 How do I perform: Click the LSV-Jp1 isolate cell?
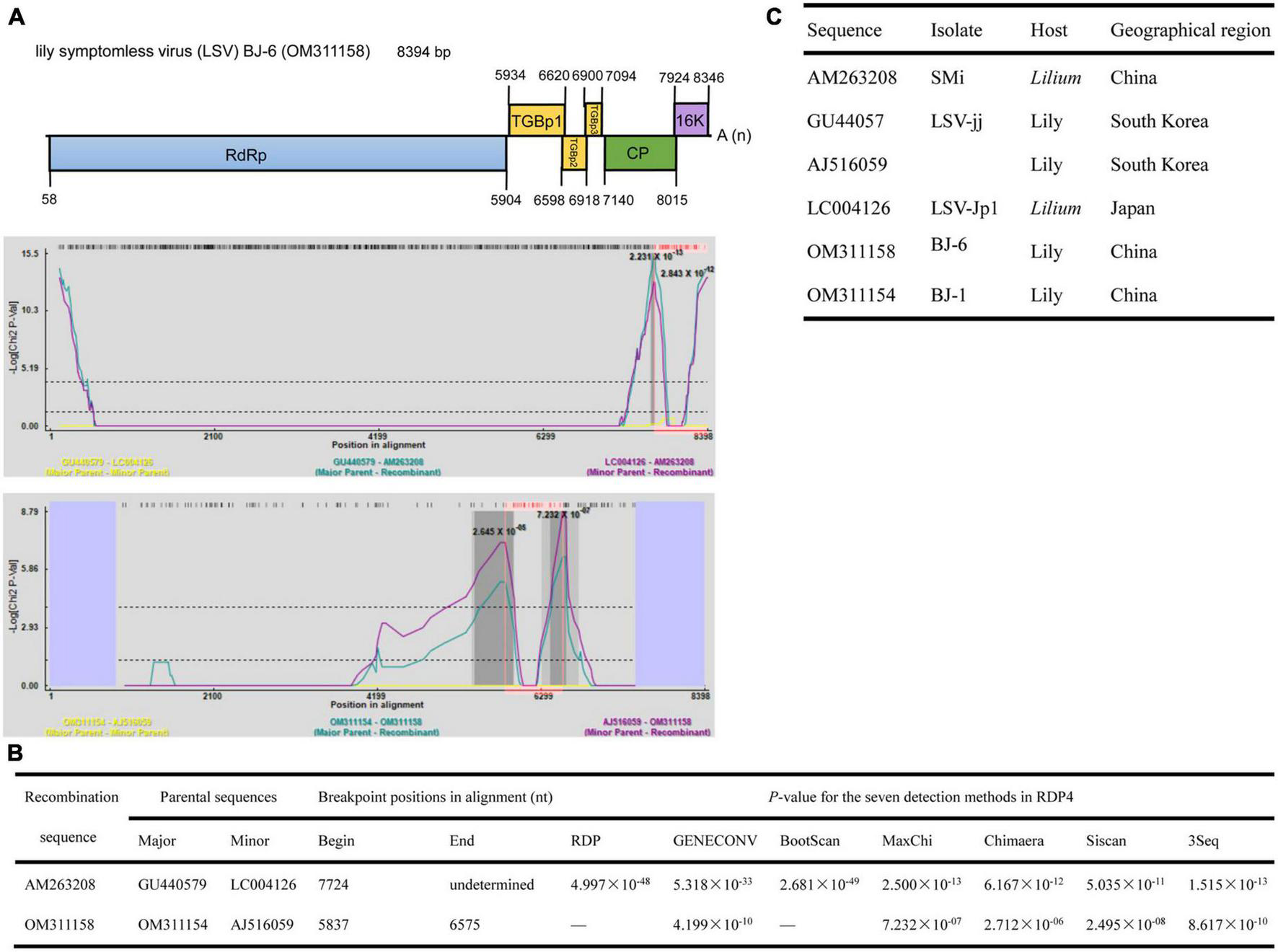(964, 208)
